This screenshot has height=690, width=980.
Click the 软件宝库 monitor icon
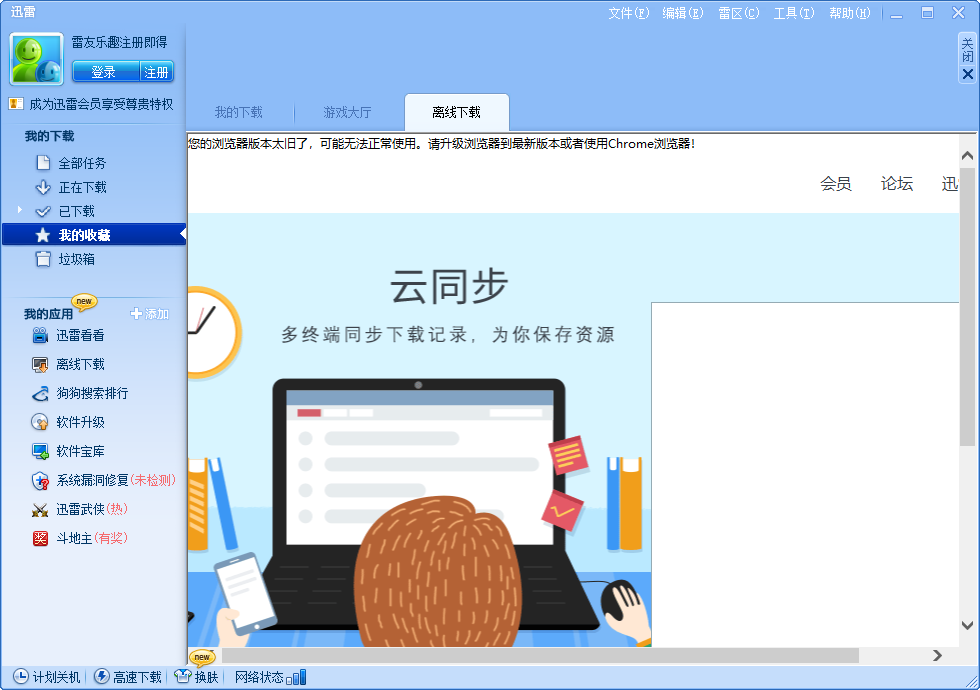[x=40, y=451]
